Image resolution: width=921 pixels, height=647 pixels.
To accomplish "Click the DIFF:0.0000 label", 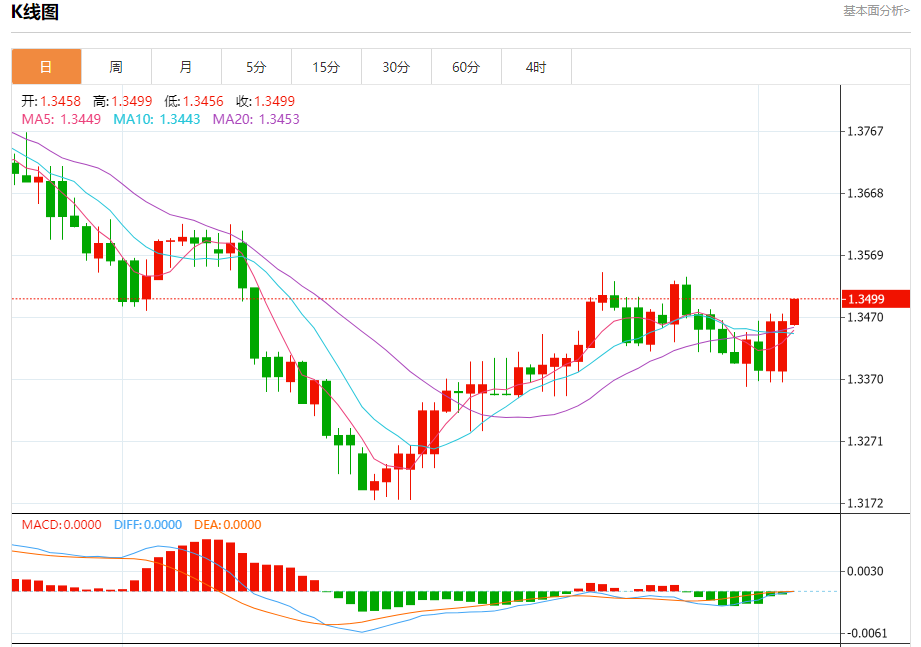I will tap(148, 525).
